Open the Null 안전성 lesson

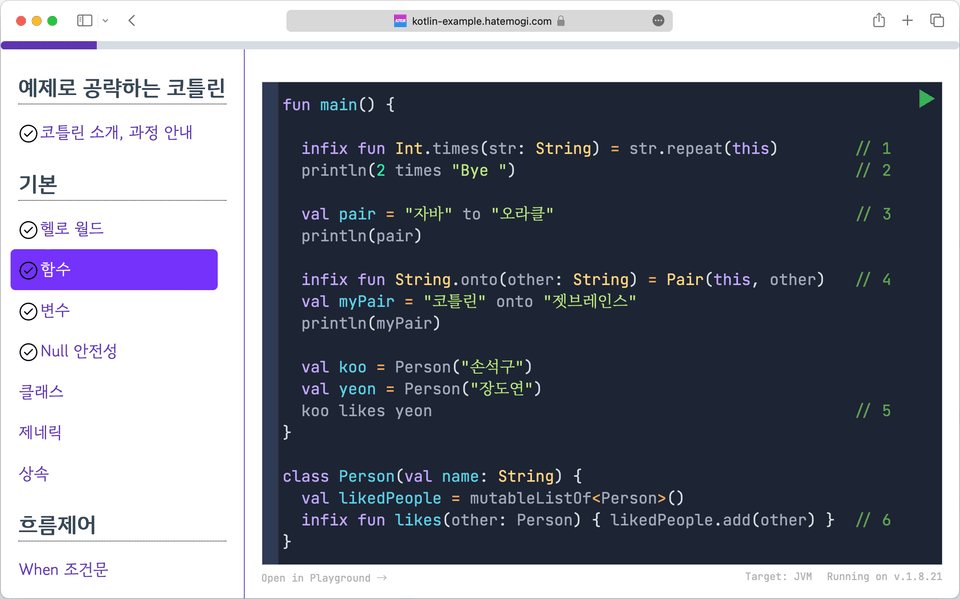[78, 352]
